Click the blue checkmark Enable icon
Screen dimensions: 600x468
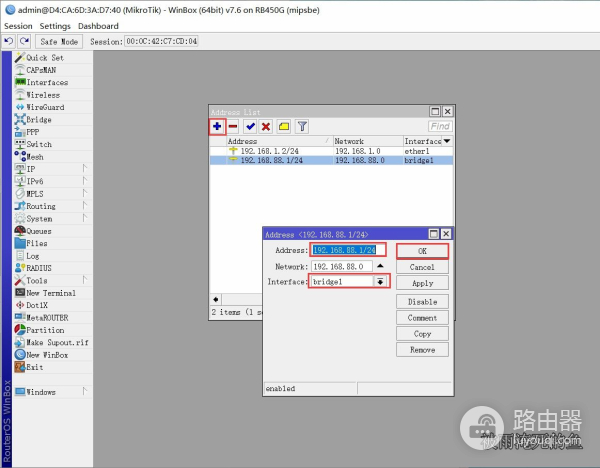[x=250, y=126]
